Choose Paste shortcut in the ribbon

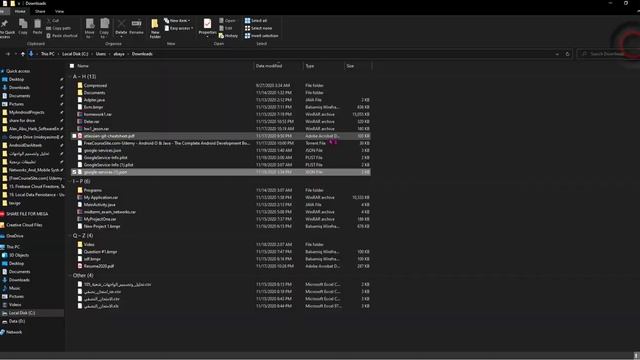click(62, 36)
